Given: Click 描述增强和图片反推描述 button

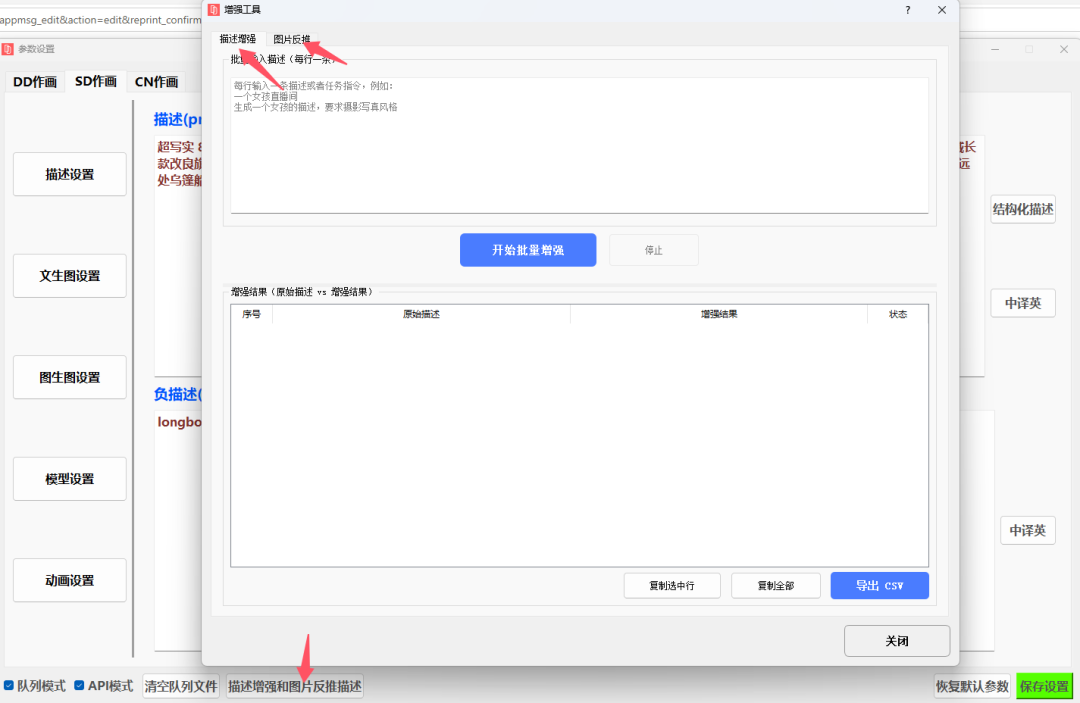Looking at the screenshot, I should pos(295,686).
